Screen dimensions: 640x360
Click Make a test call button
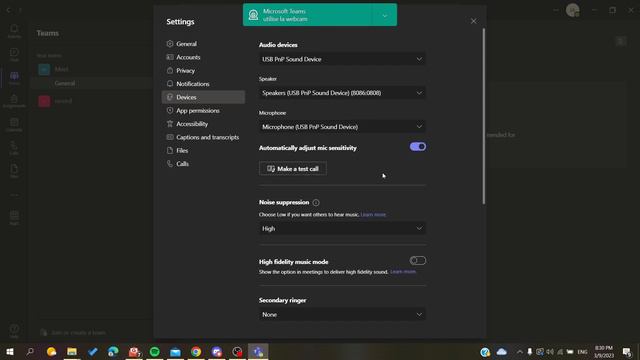coord(293,169)
